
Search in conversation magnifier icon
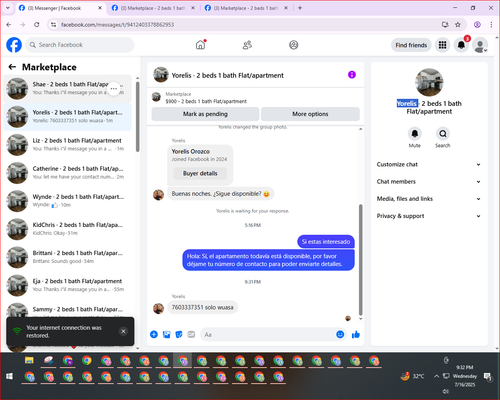(x=443, y=134)
